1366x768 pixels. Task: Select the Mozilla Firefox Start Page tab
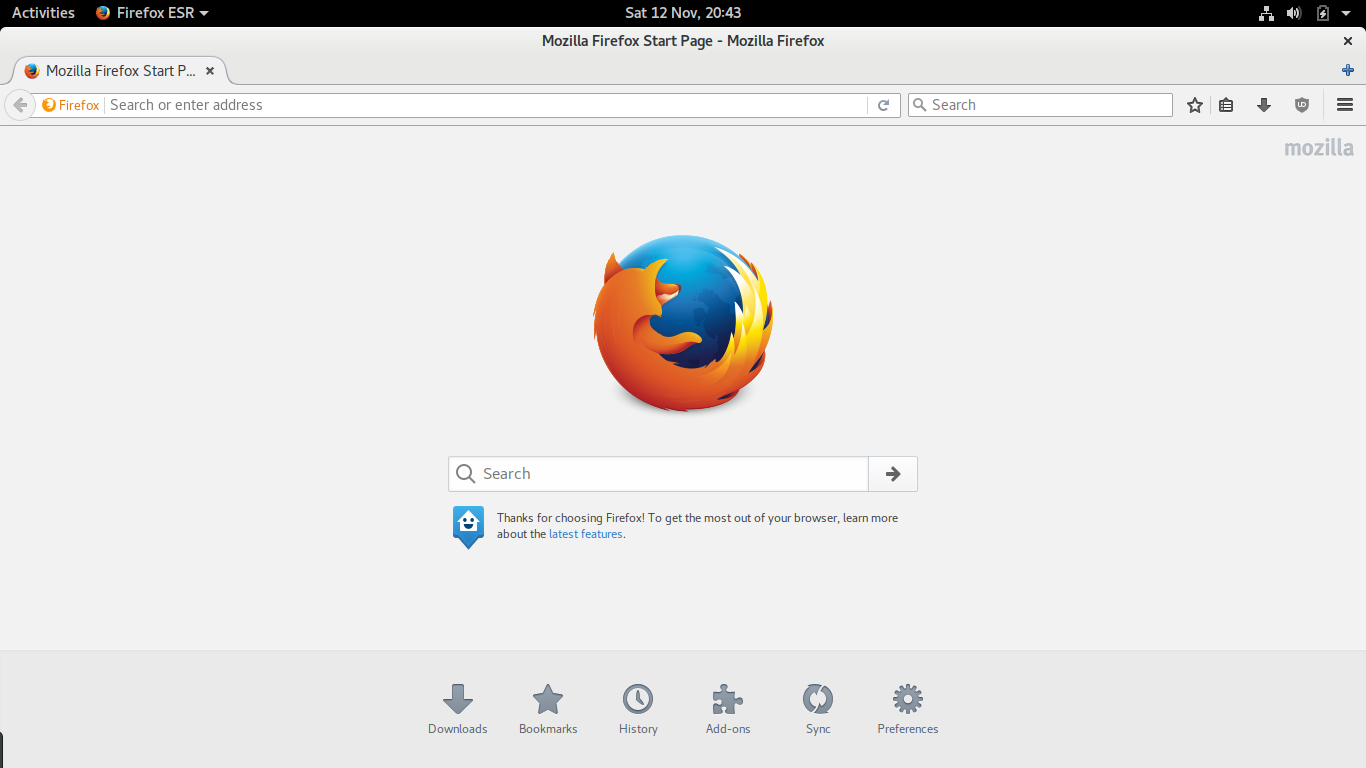[120, 71]
